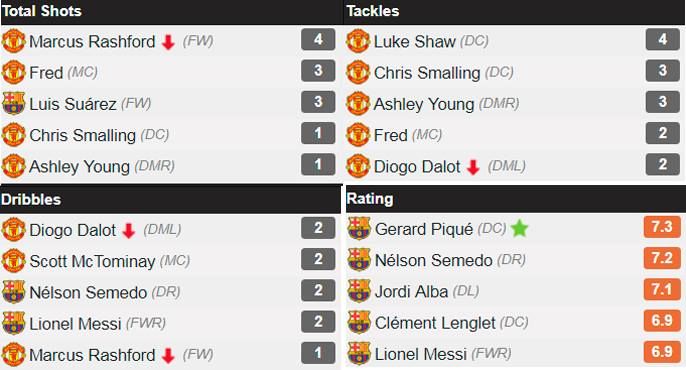Click the 7.3 rating badge for Piqué

(x=662, y=227)
